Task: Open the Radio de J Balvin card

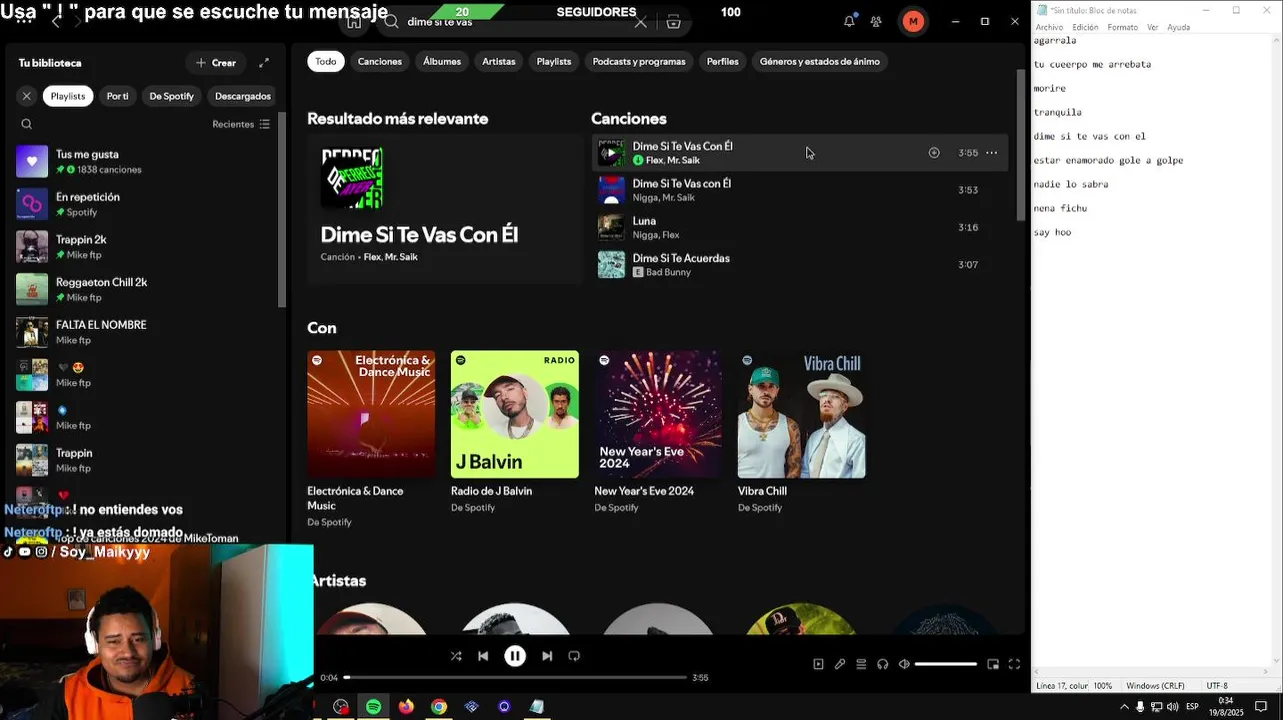Action: [515, 432]
